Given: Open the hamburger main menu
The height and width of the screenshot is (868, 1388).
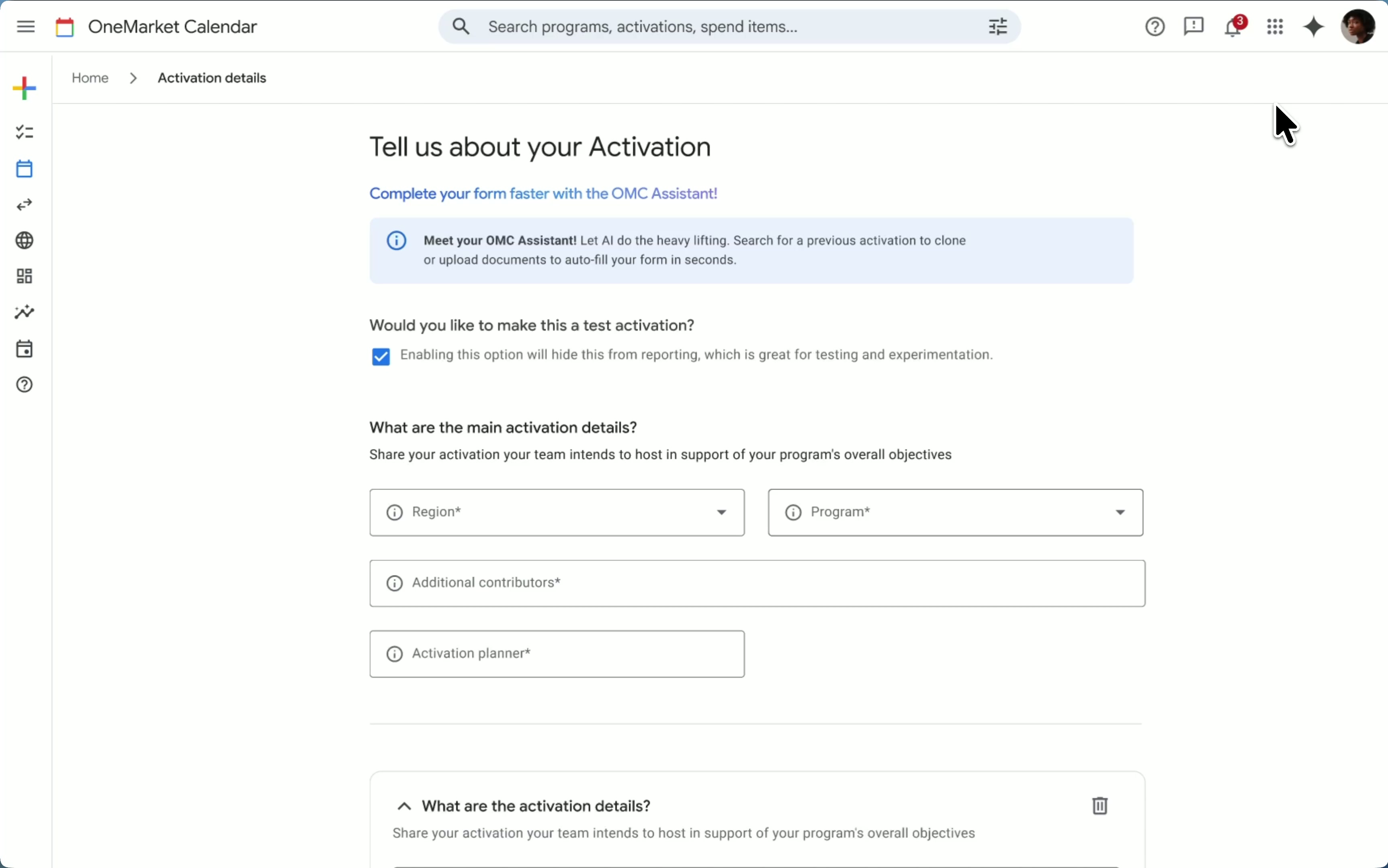Looking at the screenshot, I should [26, 27].
